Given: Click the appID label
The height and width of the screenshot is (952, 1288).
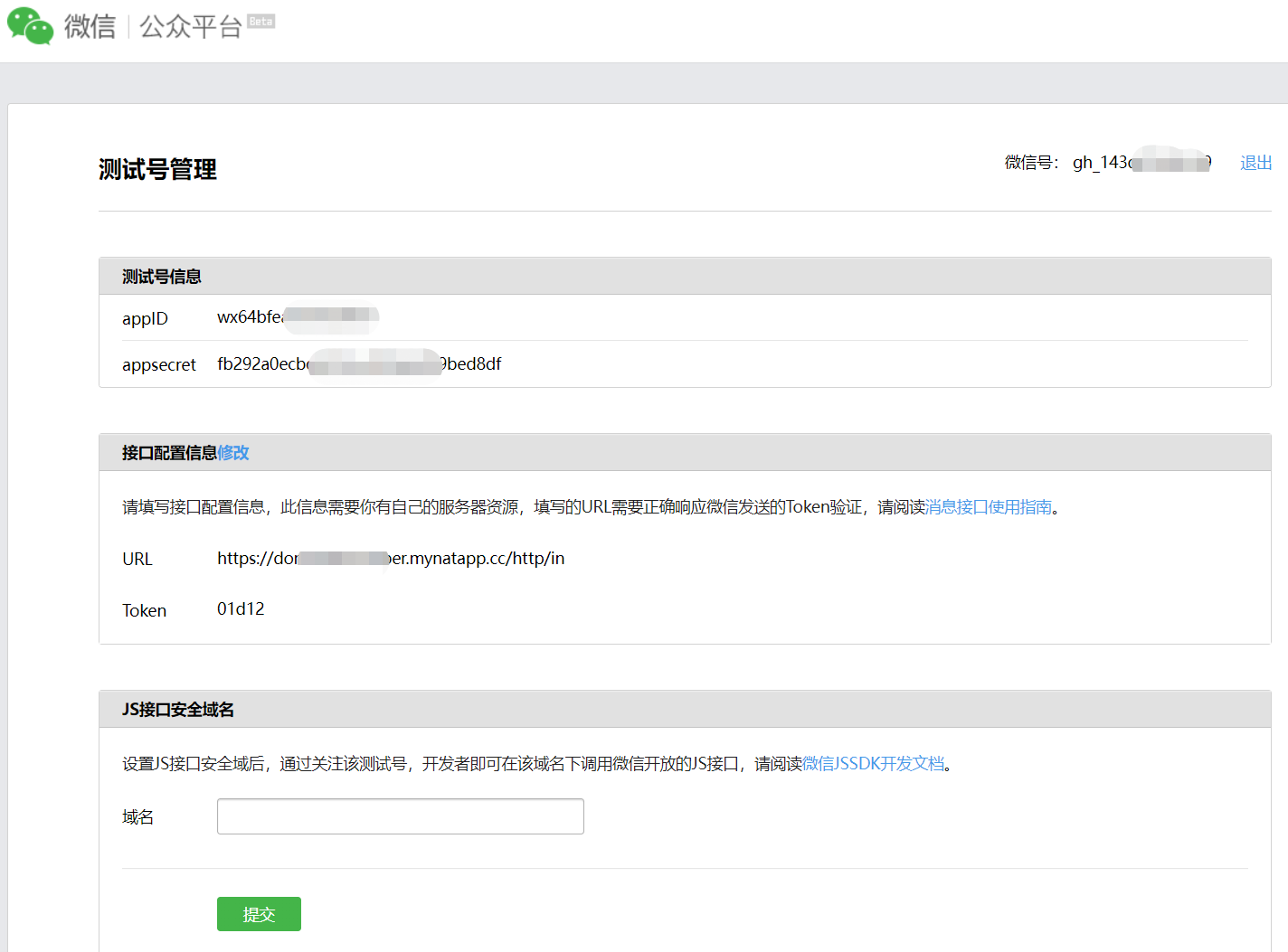Looking at the screenshot, I should [x=145, y=319].
